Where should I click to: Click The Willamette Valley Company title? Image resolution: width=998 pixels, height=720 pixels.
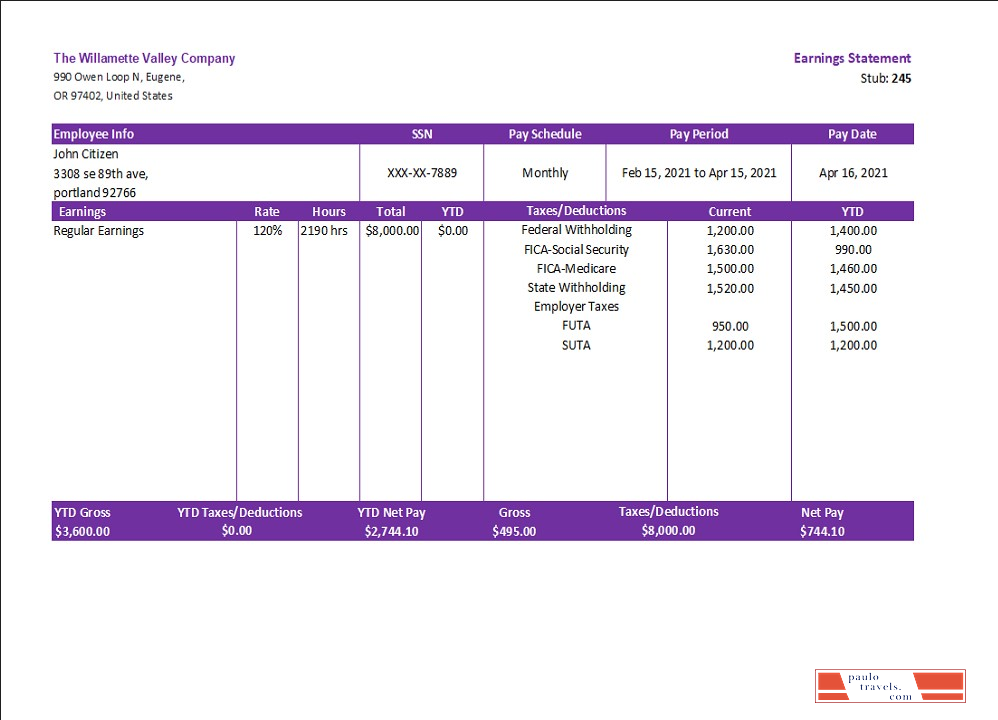point(144,58)
